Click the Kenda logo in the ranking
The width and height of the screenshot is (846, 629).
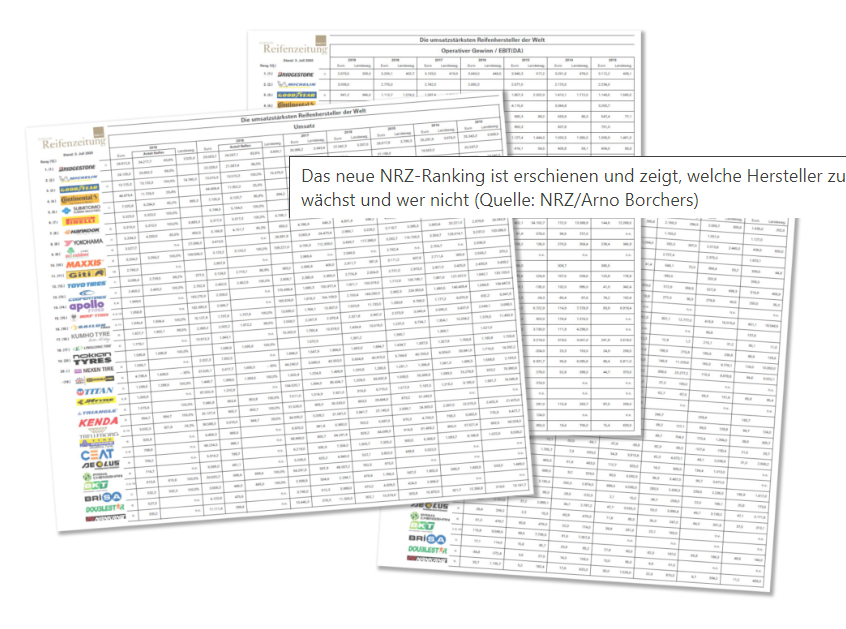point(98,422)
